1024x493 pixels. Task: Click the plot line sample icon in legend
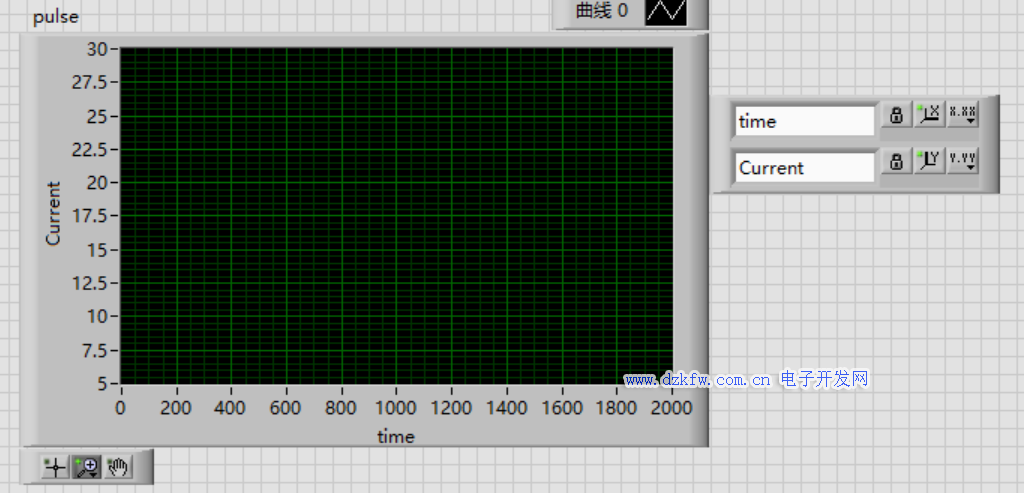[666, 12]
